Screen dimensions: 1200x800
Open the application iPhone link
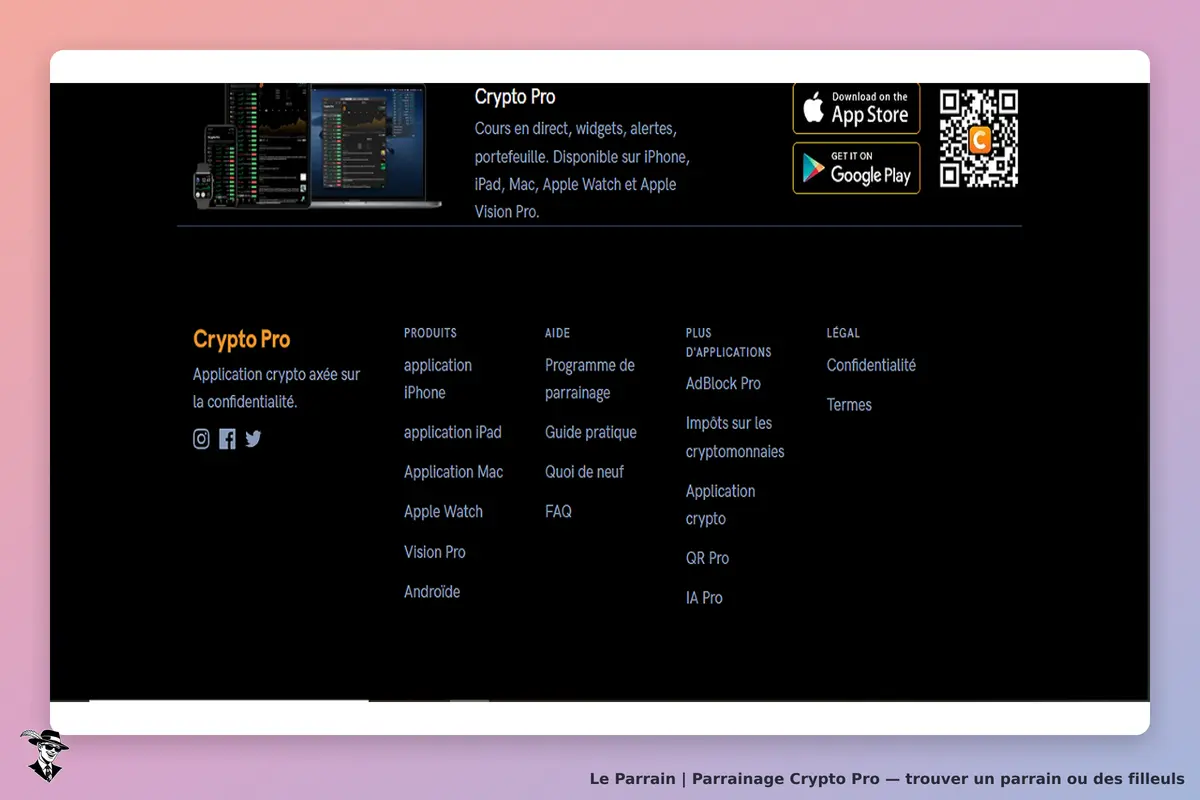[438, 379]
